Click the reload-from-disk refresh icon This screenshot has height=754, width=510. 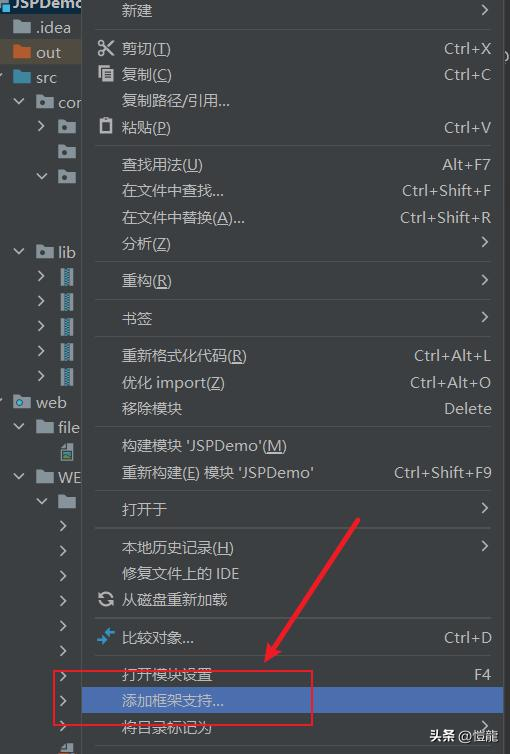(x=106, y=599)
